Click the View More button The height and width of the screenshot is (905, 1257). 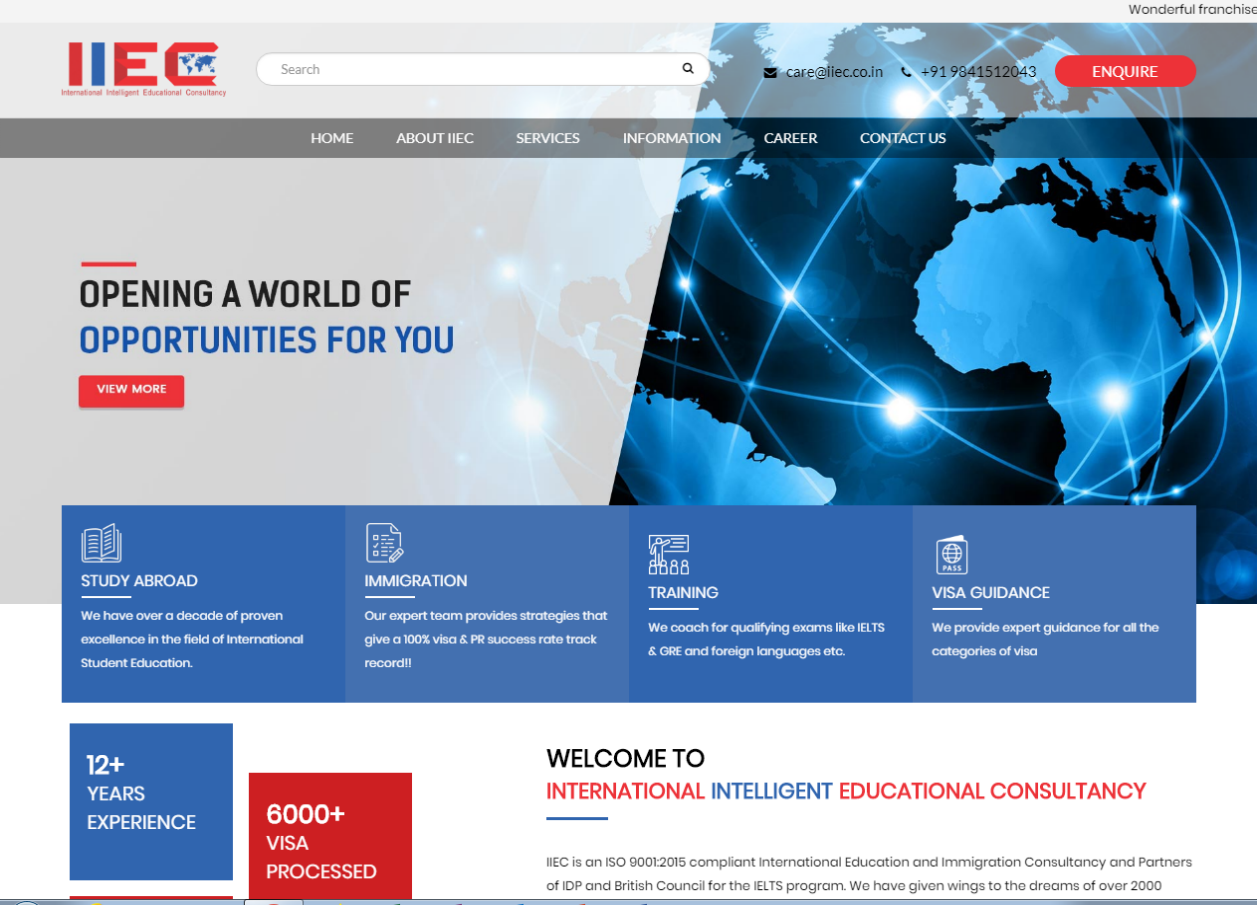point(131,390)
